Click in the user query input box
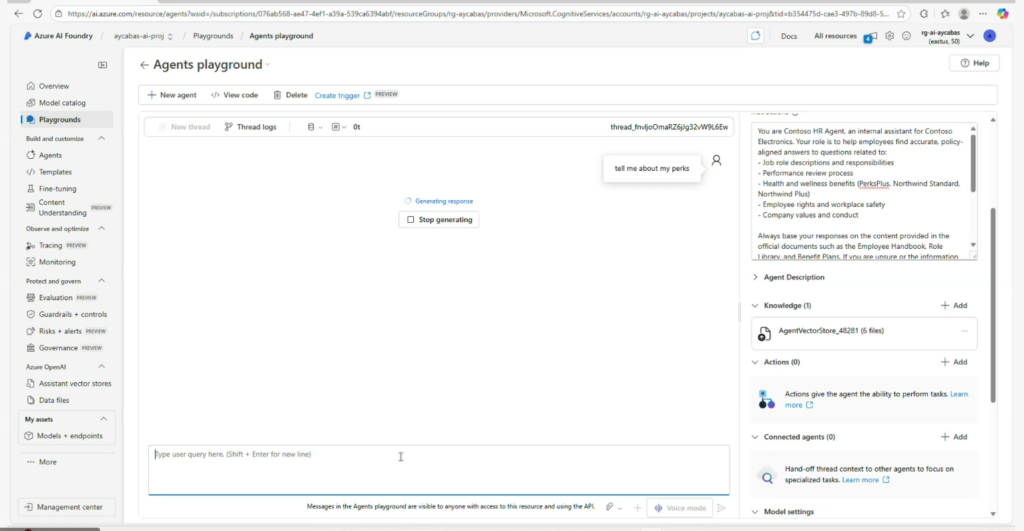 pos(439,470)
